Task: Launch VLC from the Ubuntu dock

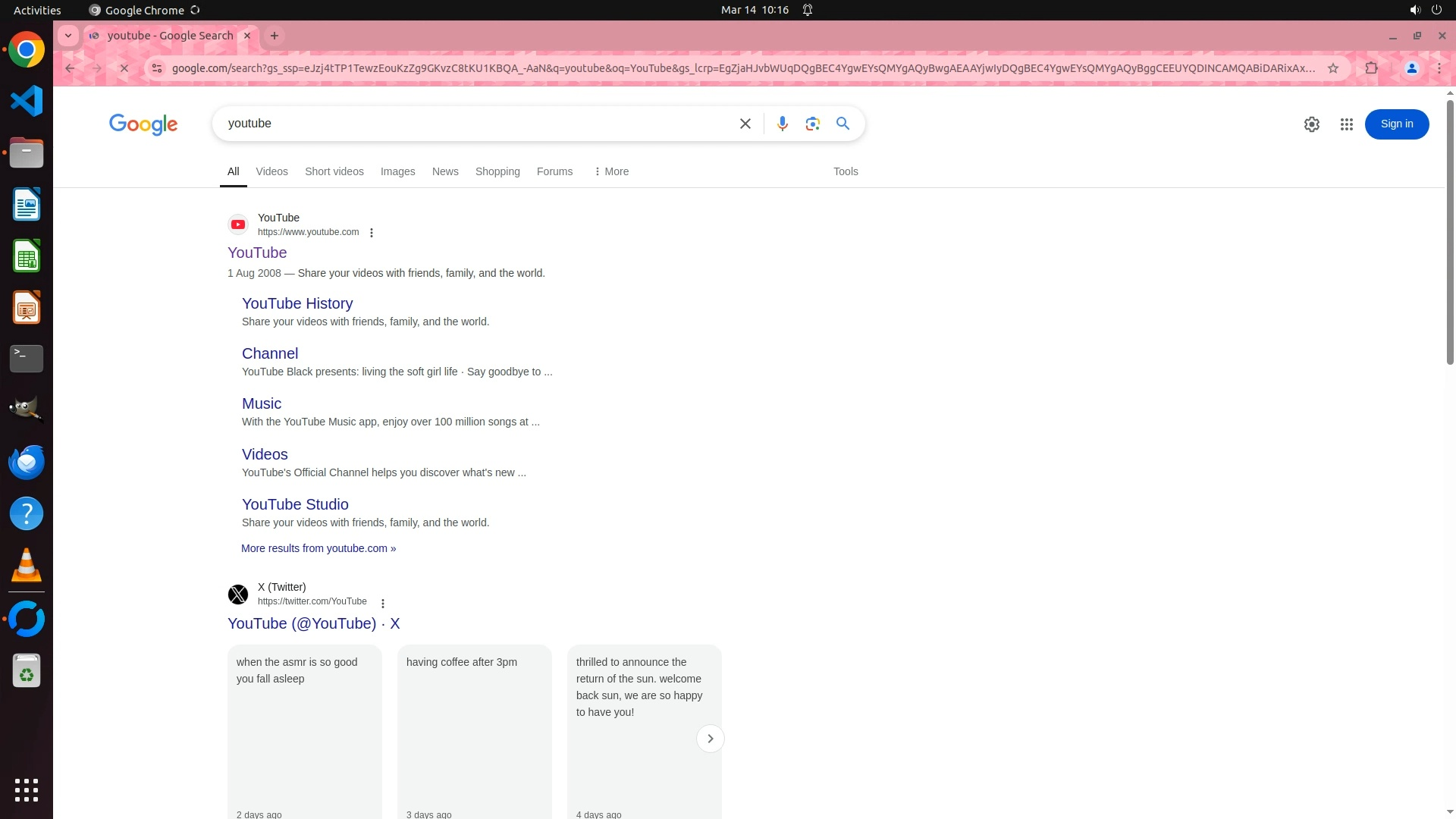Action: tap(27, 566)
